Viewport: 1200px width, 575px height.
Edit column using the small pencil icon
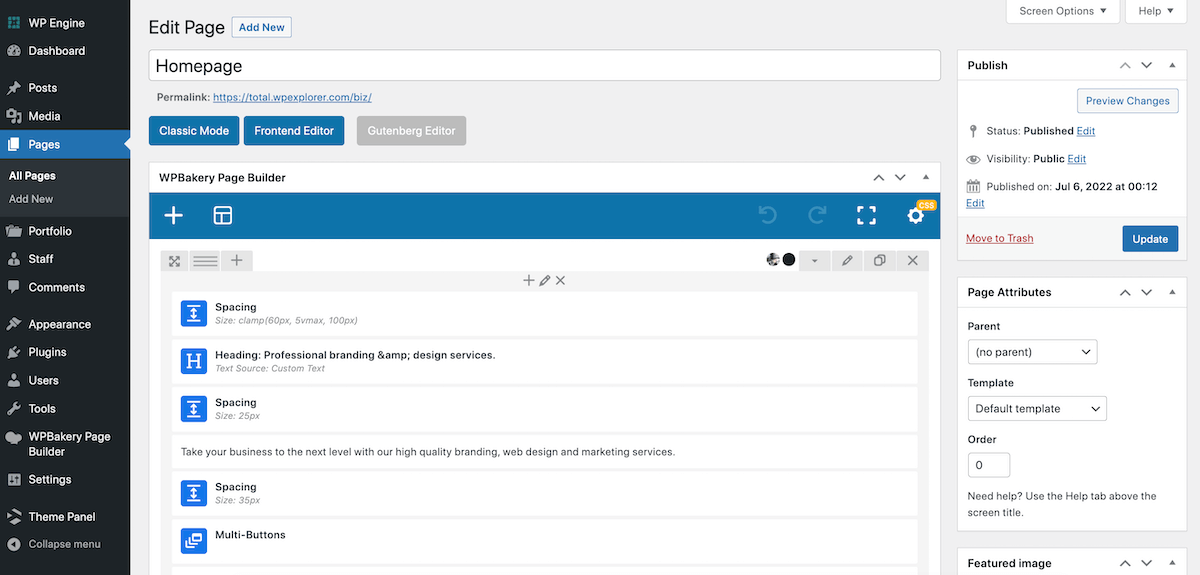(544, 281)
